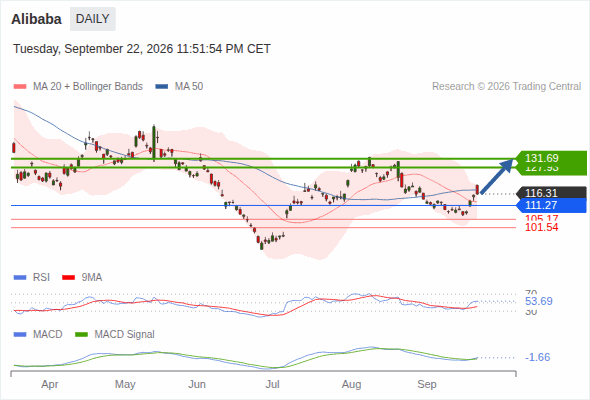Click the RSI legend blue swatch
Image resolution: width=590 pixels, height=400 pixels.
(20, 278)
